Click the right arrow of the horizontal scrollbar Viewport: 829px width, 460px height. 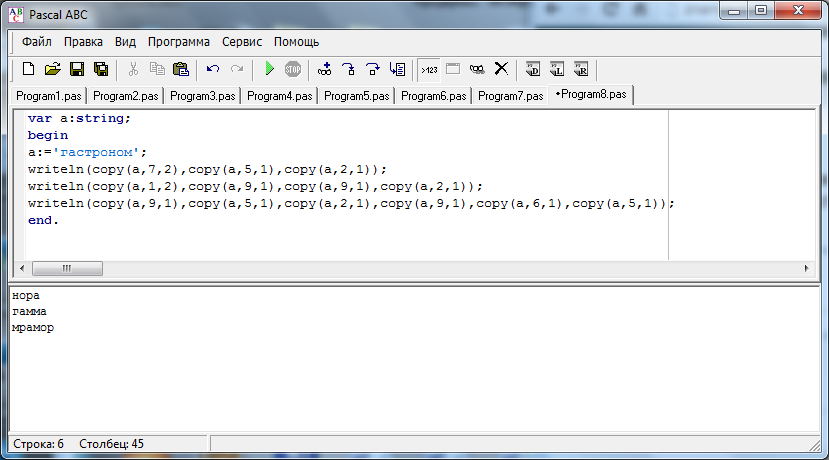point(806,269)
